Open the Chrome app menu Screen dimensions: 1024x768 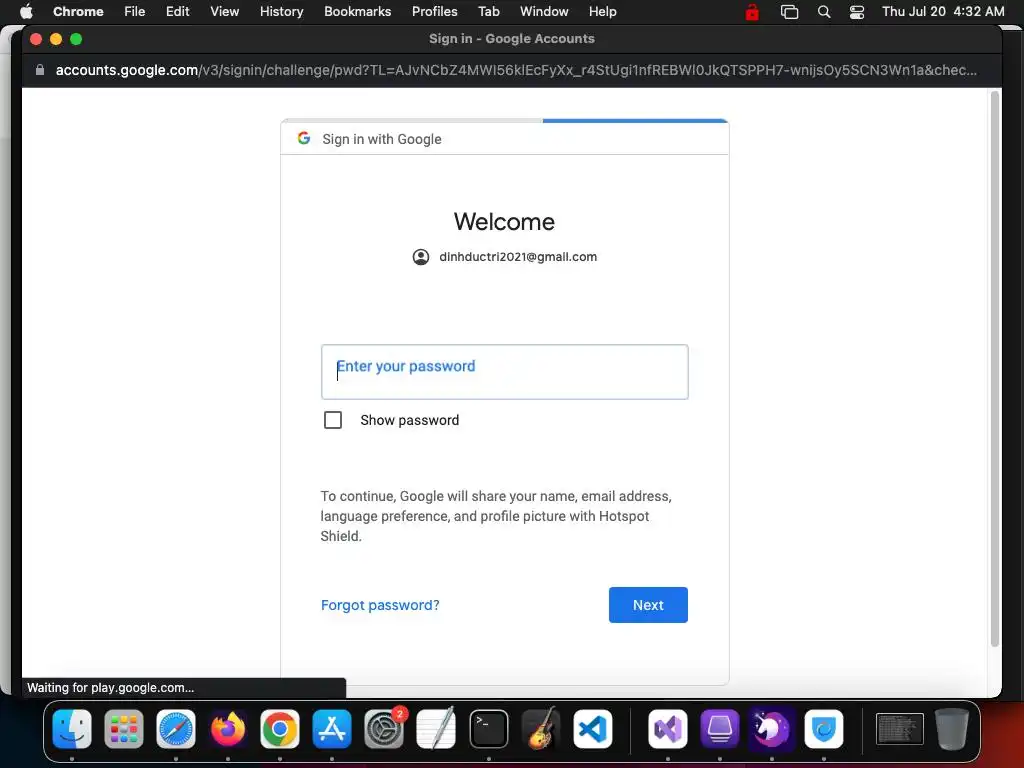point(78,11)
